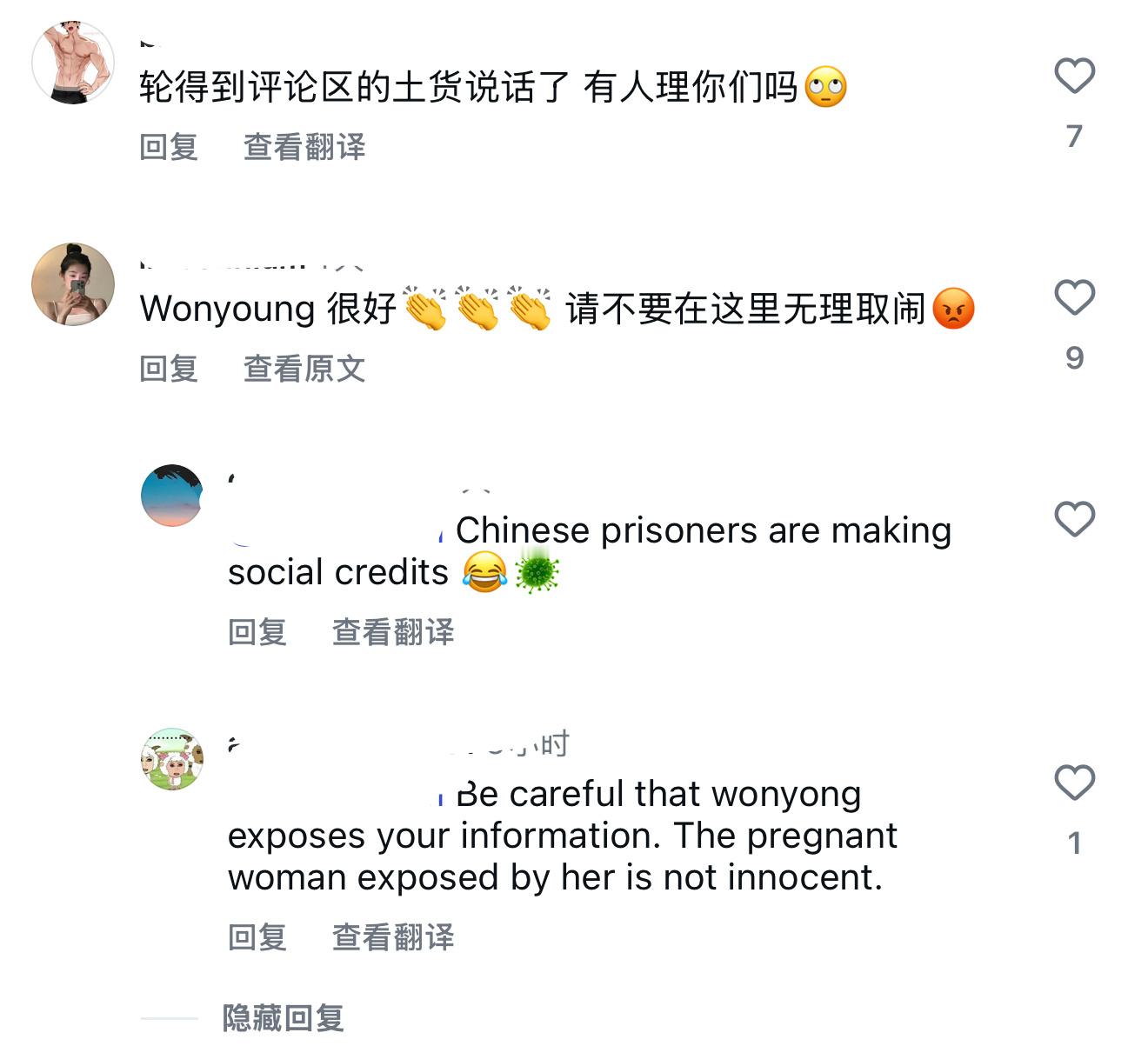This screenshot has width=1148, height=1046.
Task: Like the pregnant woman information reply
Action: [1074, 783]
